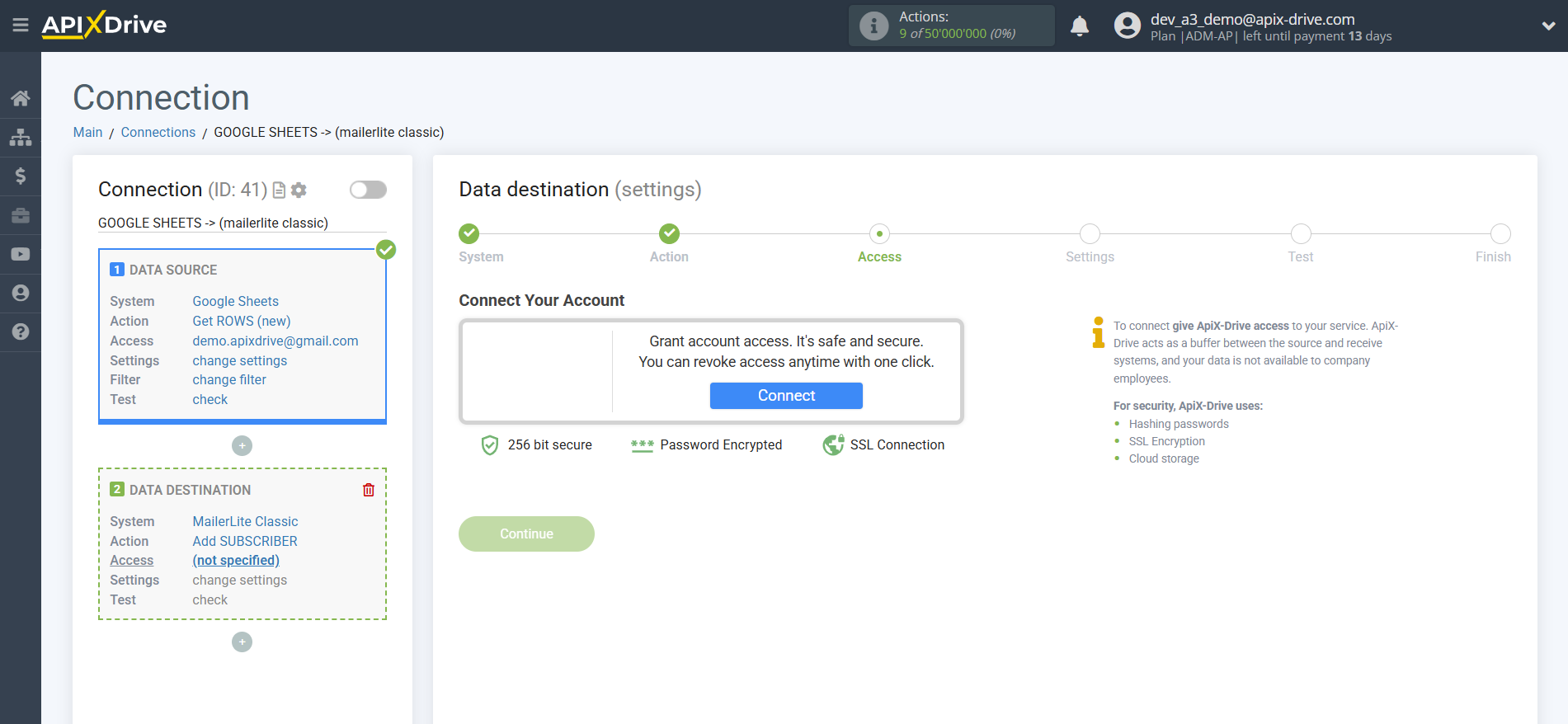Image resolution: width=1568 pixels, height=724 pixels.
Task: Open Connections sitemap sidebar icon
Action: click(21, 137)
